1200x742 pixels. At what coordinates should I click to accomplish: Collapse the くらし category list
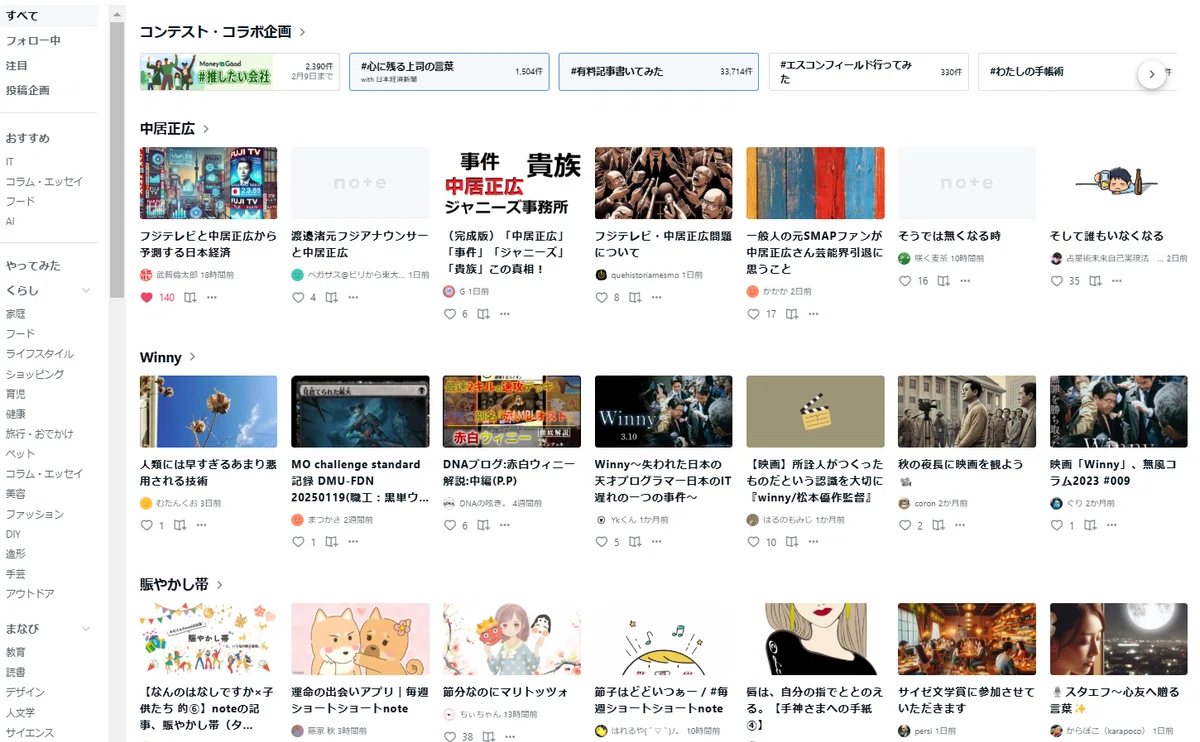pyautogui.click(x=86, y=291)
